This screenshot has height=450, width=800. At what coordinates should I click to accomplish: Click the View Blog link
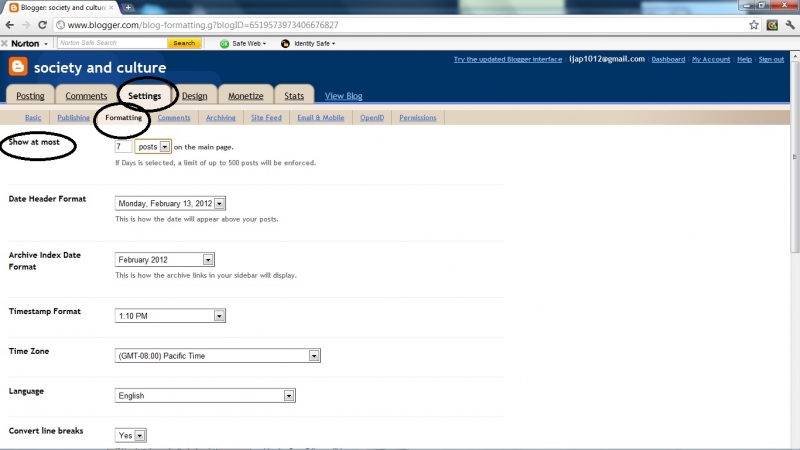(343, 96)
